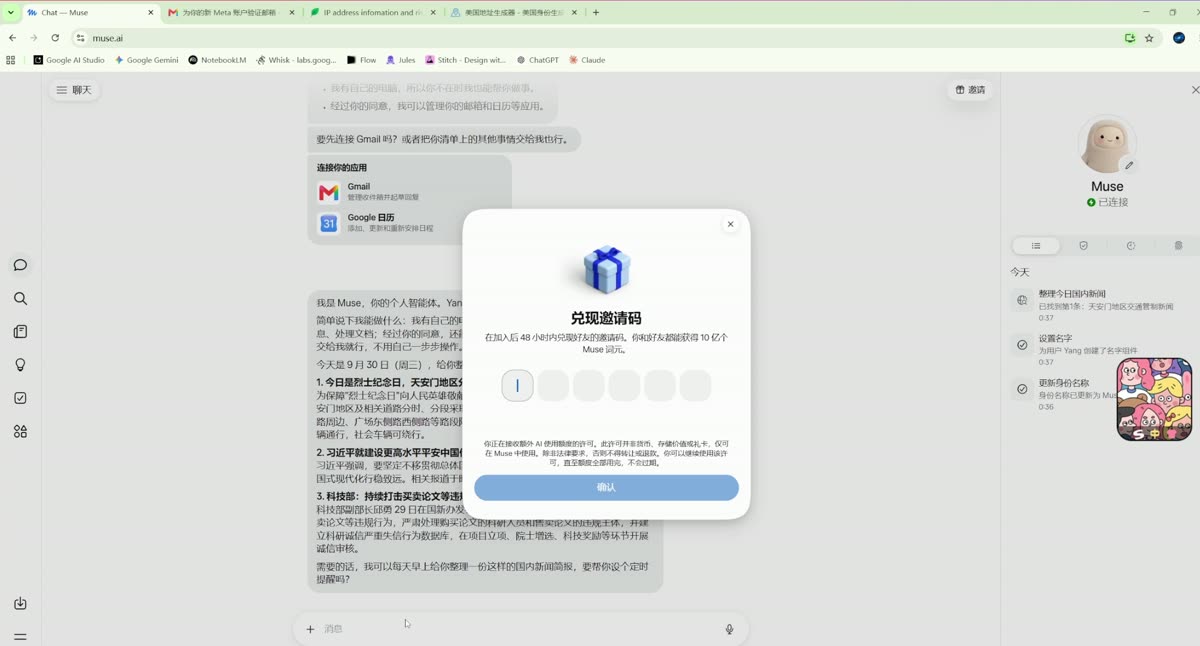Bookmark this page with star icon
Viewport: 1200px width, 646px height.
click(1149, 38)
